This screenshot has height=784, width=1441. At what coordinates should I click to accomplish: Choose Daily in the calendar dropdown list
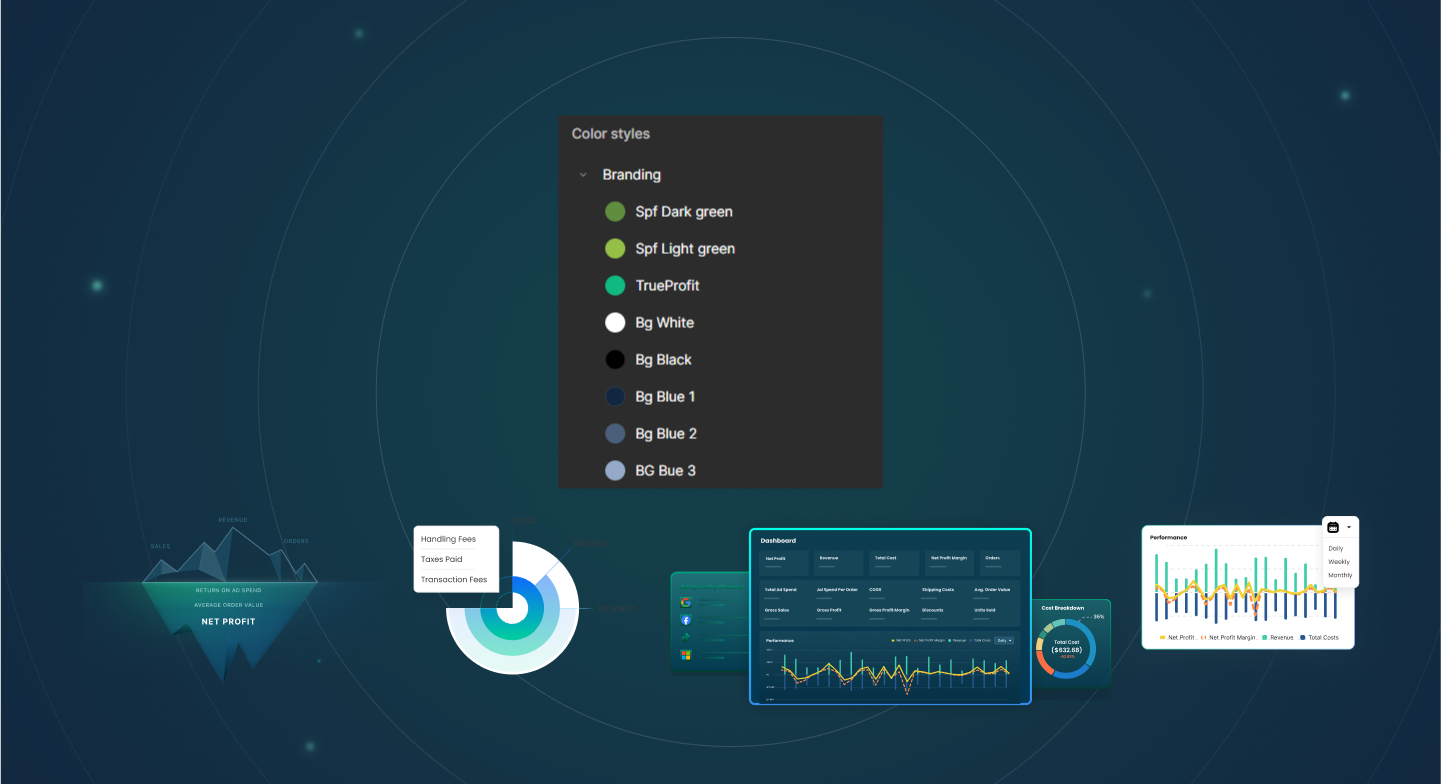pyautogui.click(x=1336, y=549)
